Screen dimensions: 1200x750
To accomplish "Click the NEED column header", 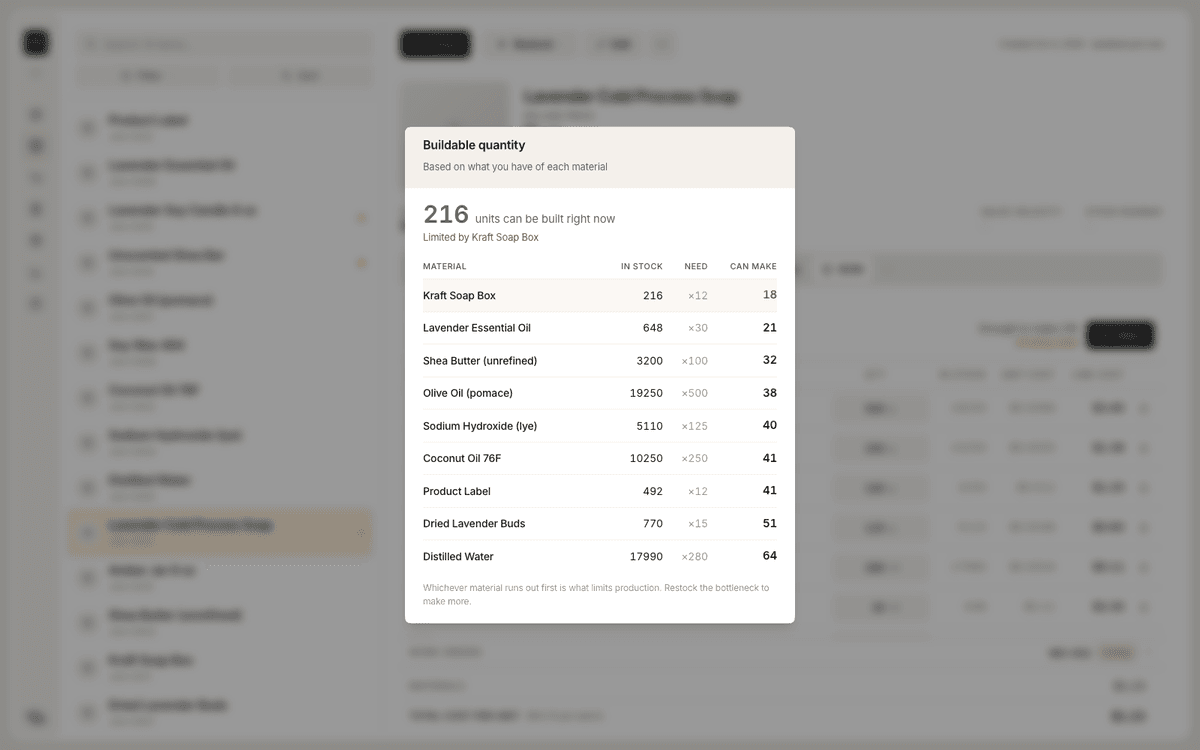I will pos(696,266).
